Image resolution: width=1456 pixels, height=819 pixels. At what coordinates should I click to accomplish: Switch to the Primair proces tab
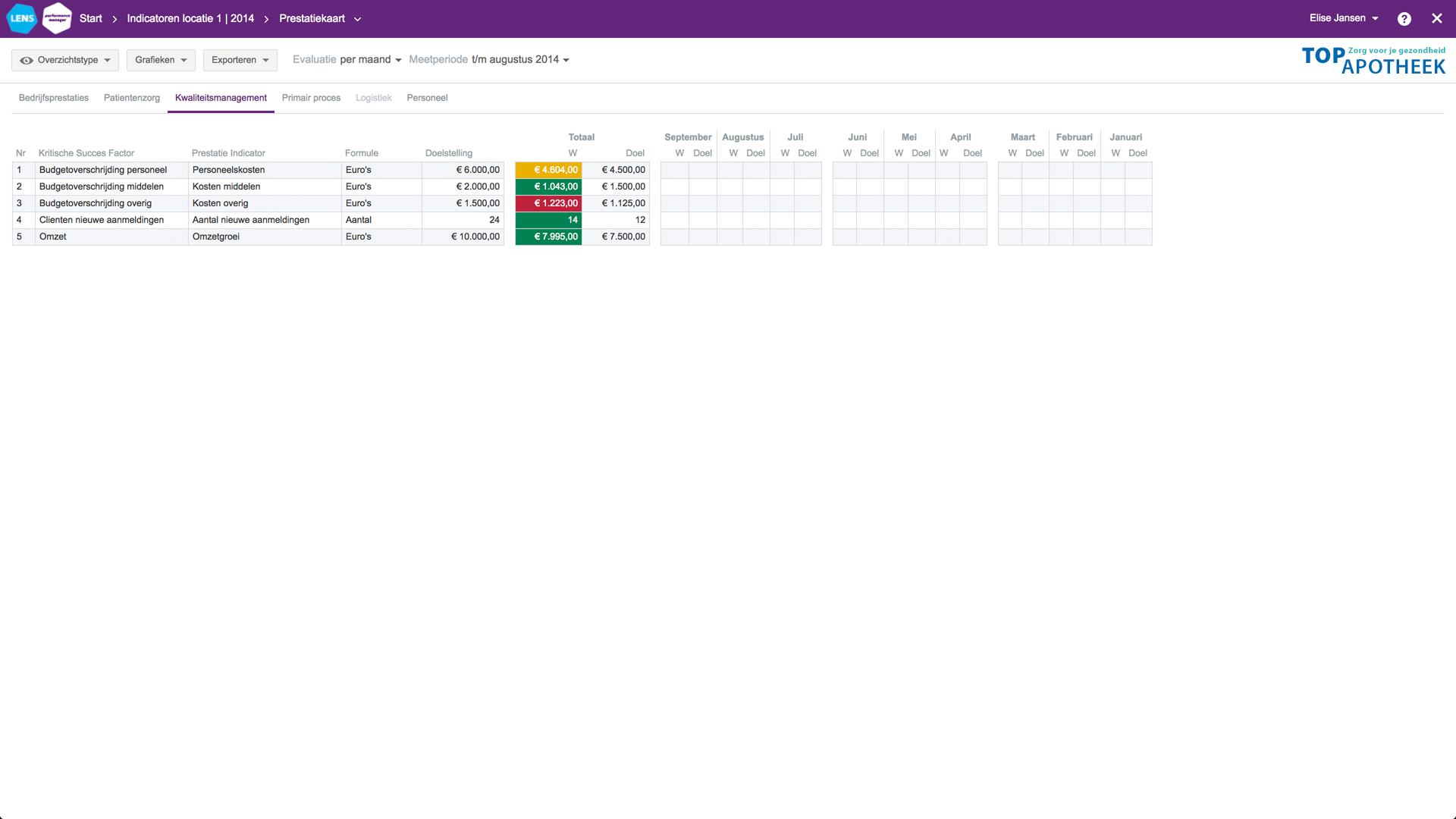(x=311, y=98)
